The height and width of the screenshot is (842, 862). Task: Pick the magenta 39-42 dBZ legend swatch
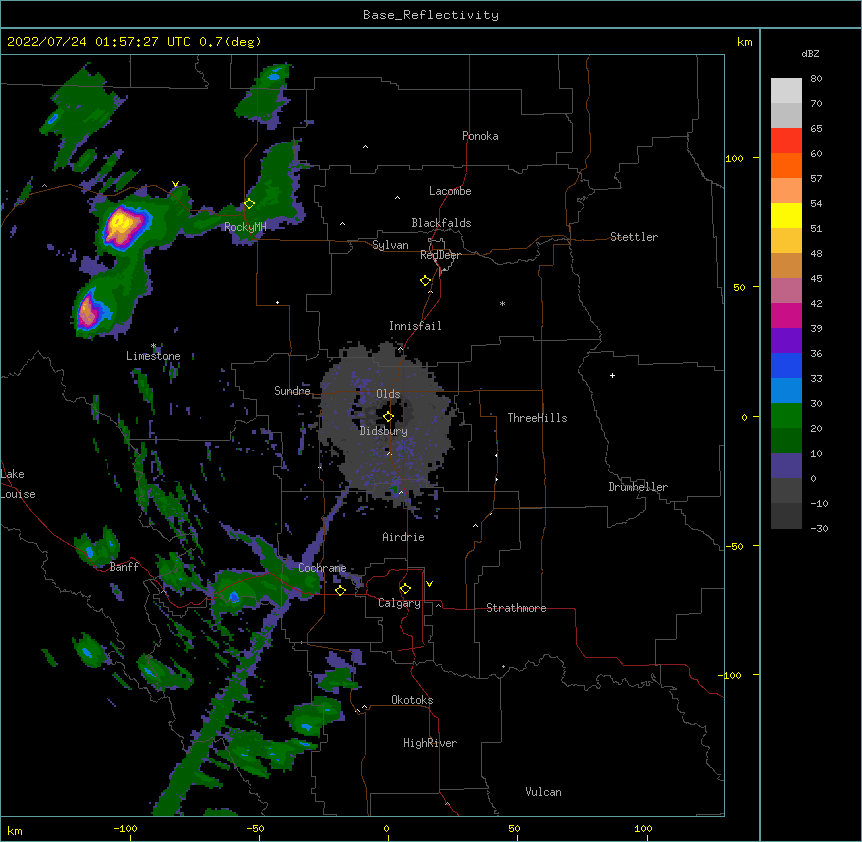tap(786, 315)
